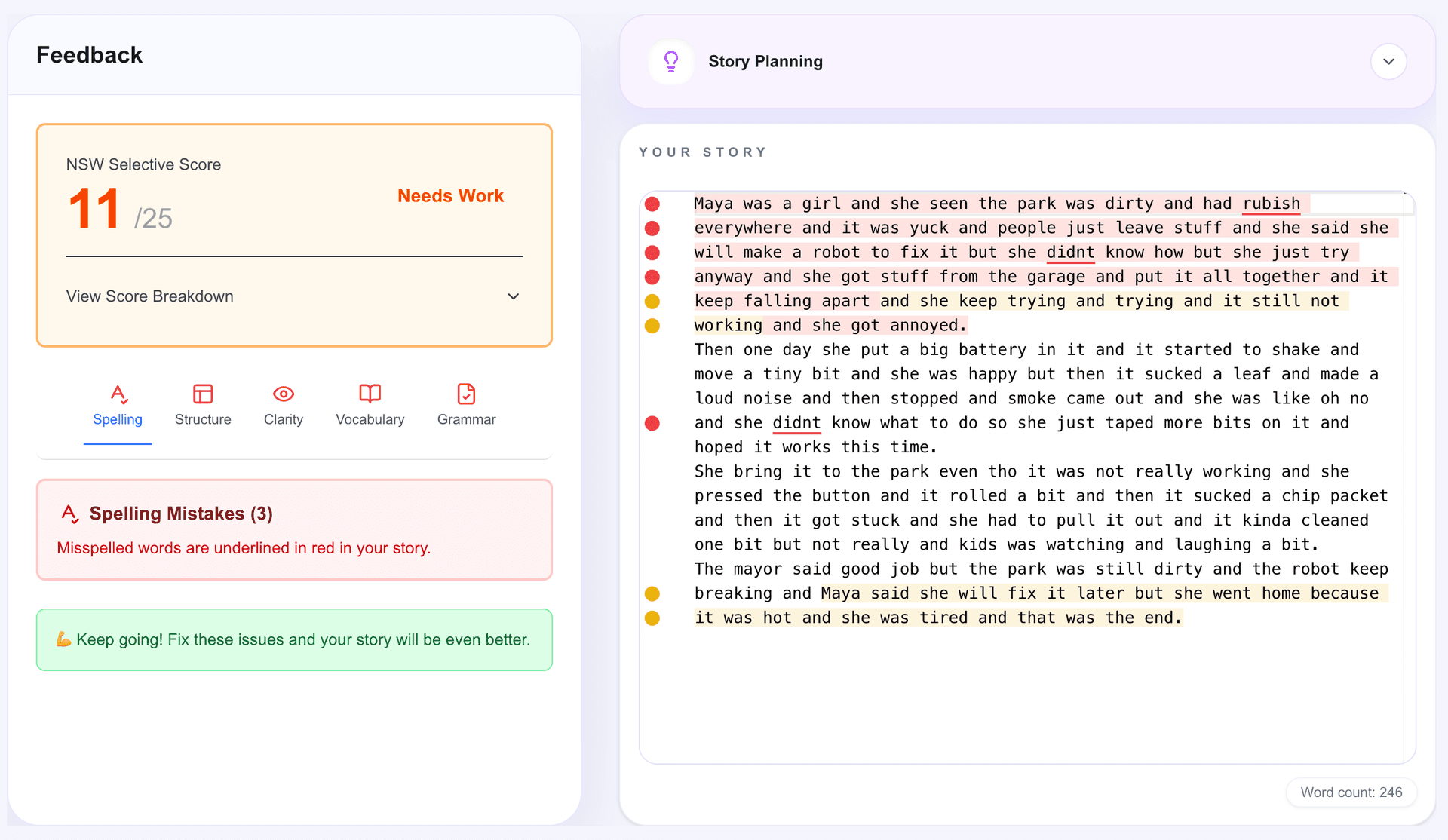Click the red severity dot beside the first story line

point(652,204)
